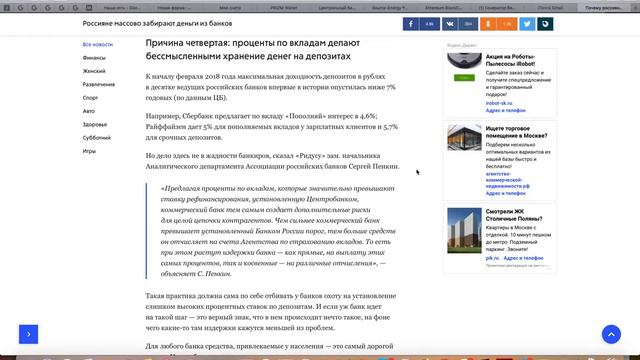Share article on Odnoklassniki

pyautogui.click(x=488, y=24)
